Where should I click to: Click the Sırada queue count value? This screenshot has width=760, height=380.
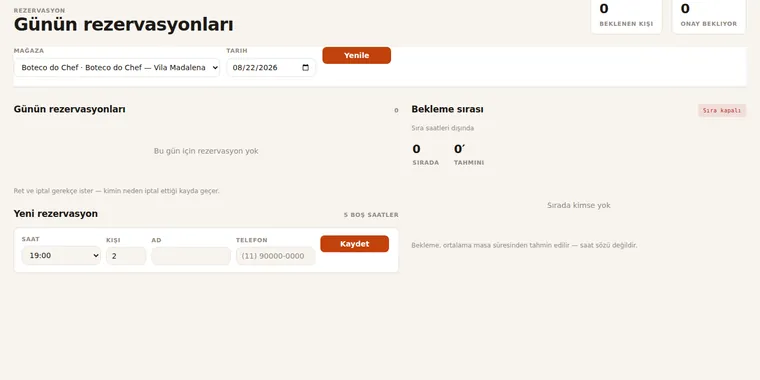pos(416,149)
